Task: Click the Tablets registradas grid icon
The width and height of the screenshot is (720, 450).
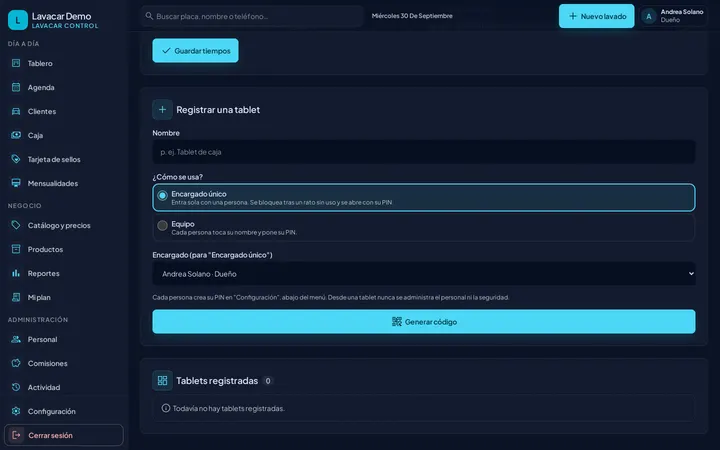Action: [163, 380]
